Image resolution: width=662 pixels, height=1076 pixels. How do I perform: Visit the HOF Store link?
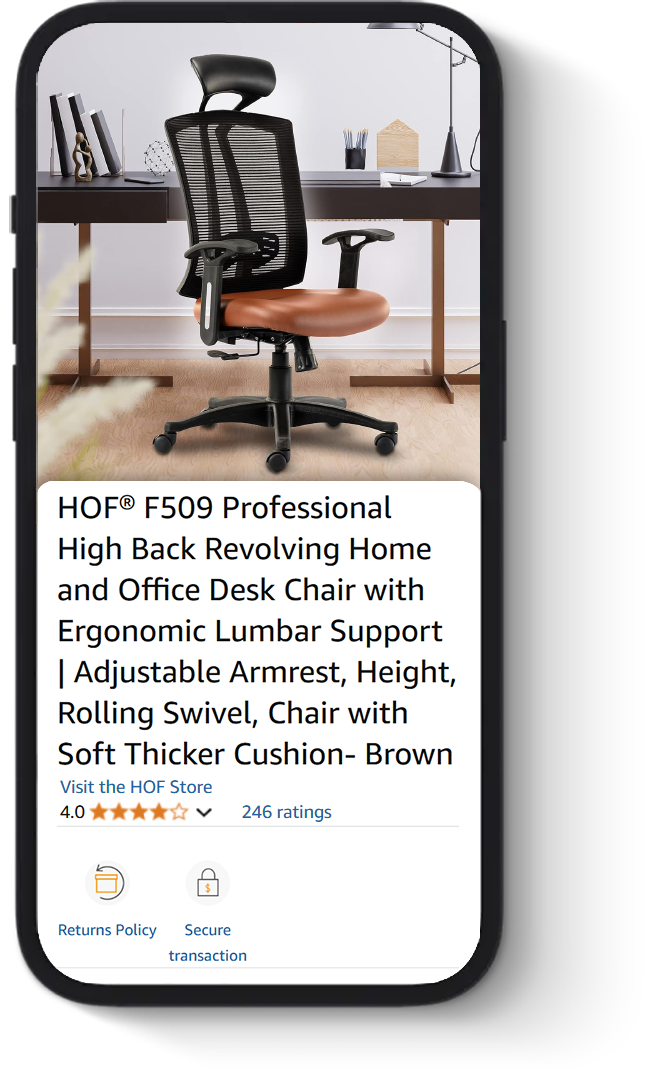point(136,786)
